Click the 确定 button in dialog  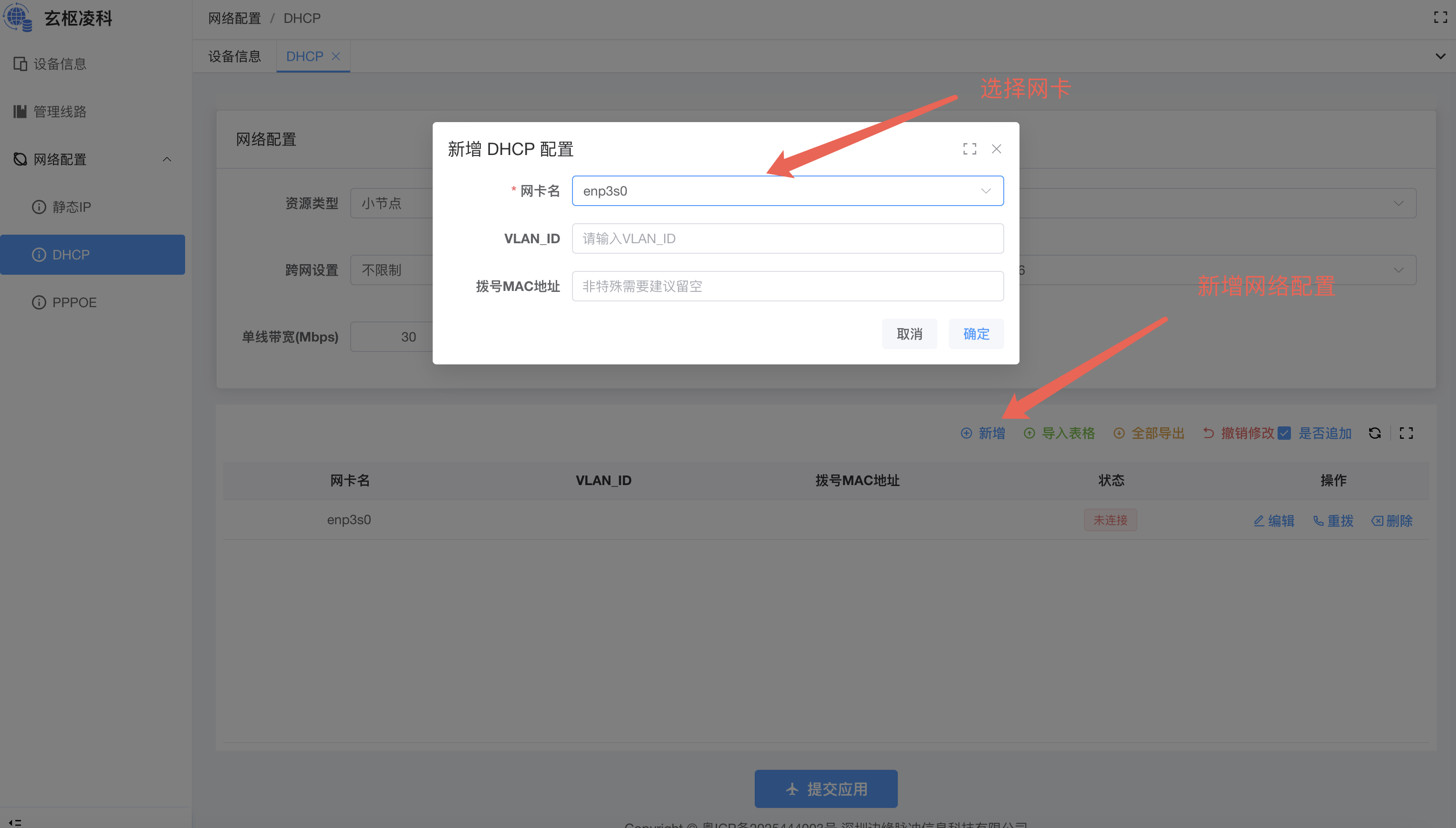pos(976,334)
